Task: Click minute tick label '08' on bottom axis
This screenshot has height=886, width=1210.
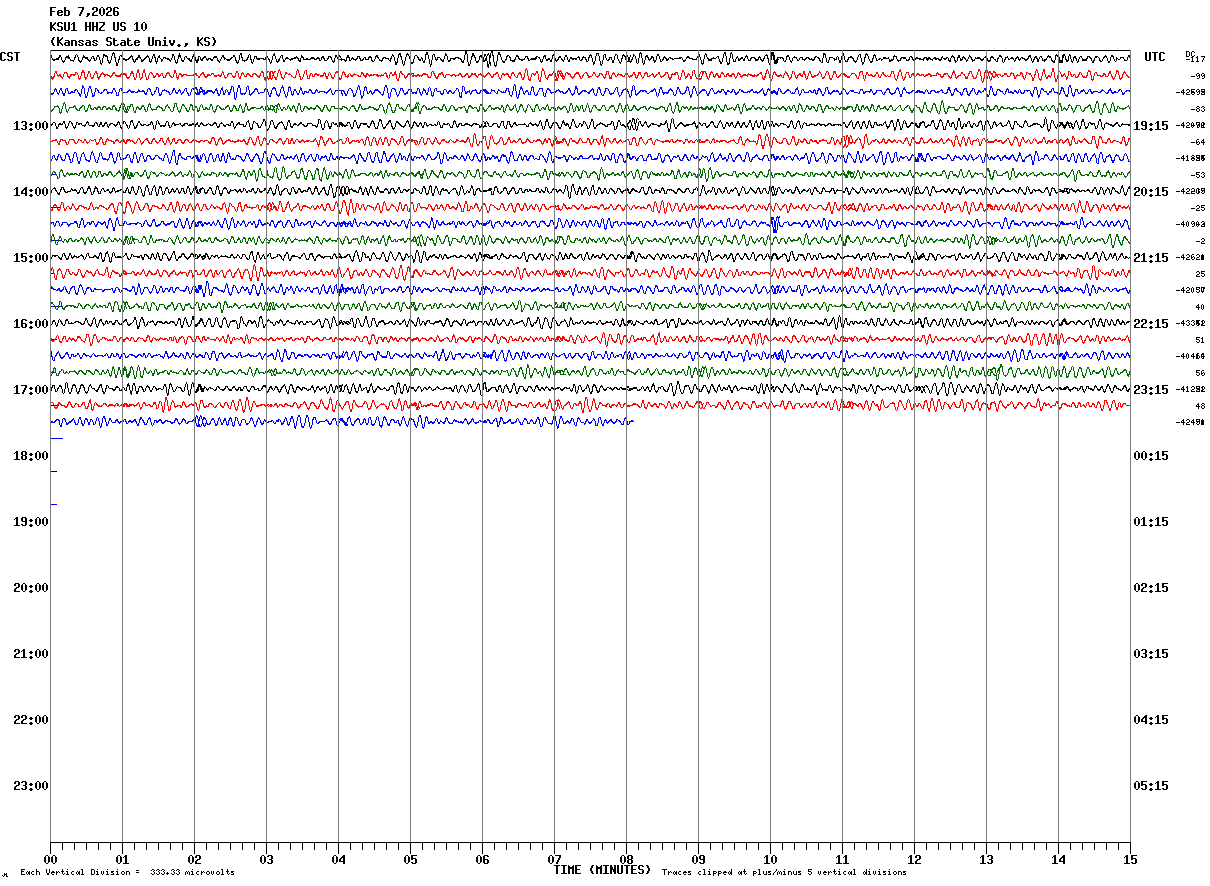Action: coord(626,860)
